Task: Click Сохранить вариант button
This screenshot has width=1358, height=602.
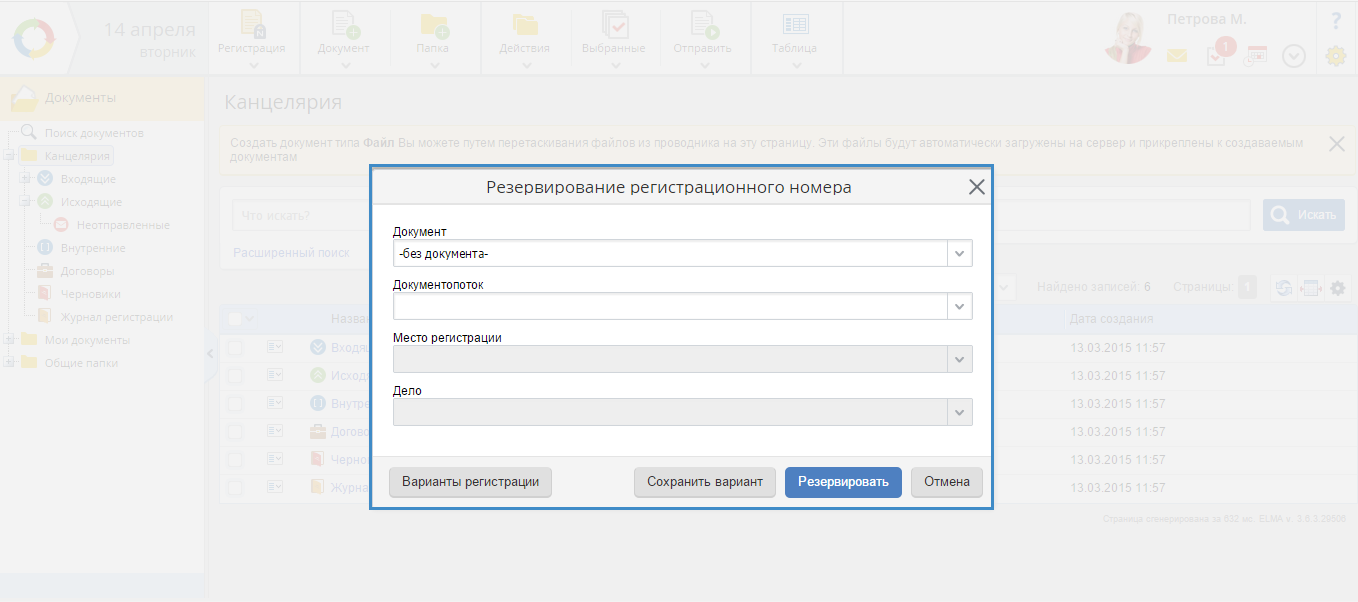Action: 704,482
